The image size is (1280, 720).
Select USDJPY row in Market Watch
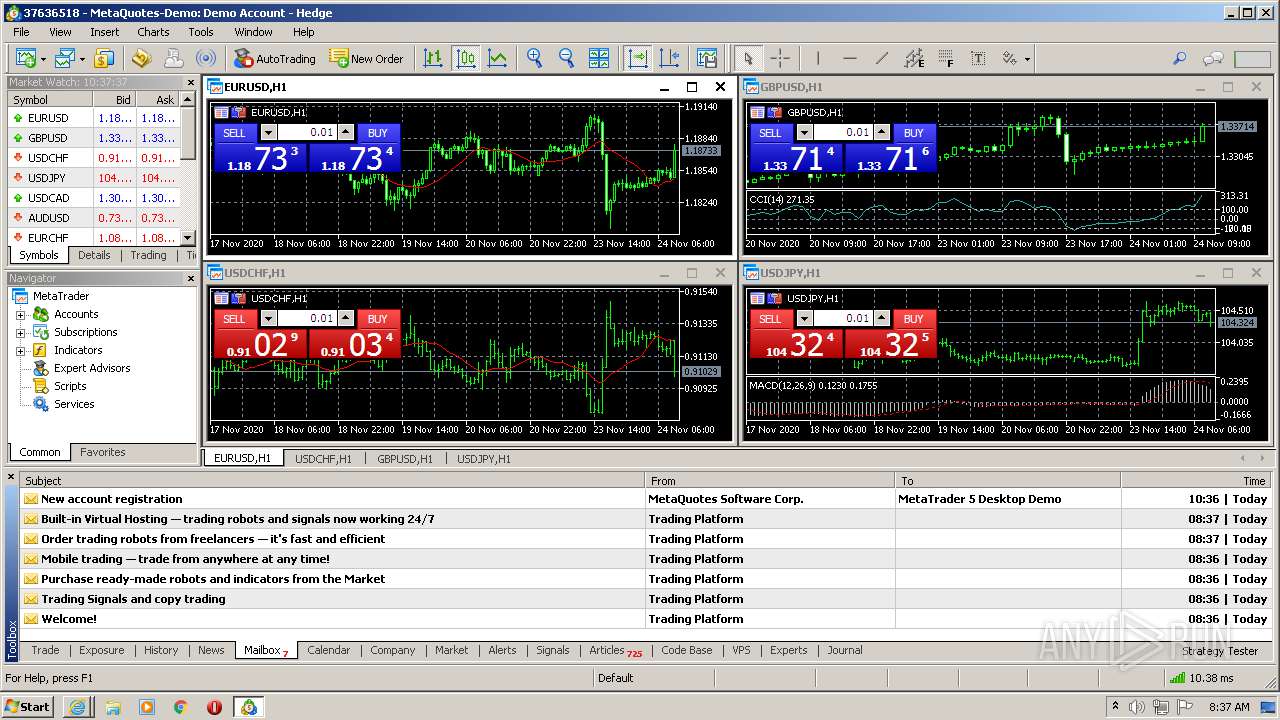coord(94,178)
